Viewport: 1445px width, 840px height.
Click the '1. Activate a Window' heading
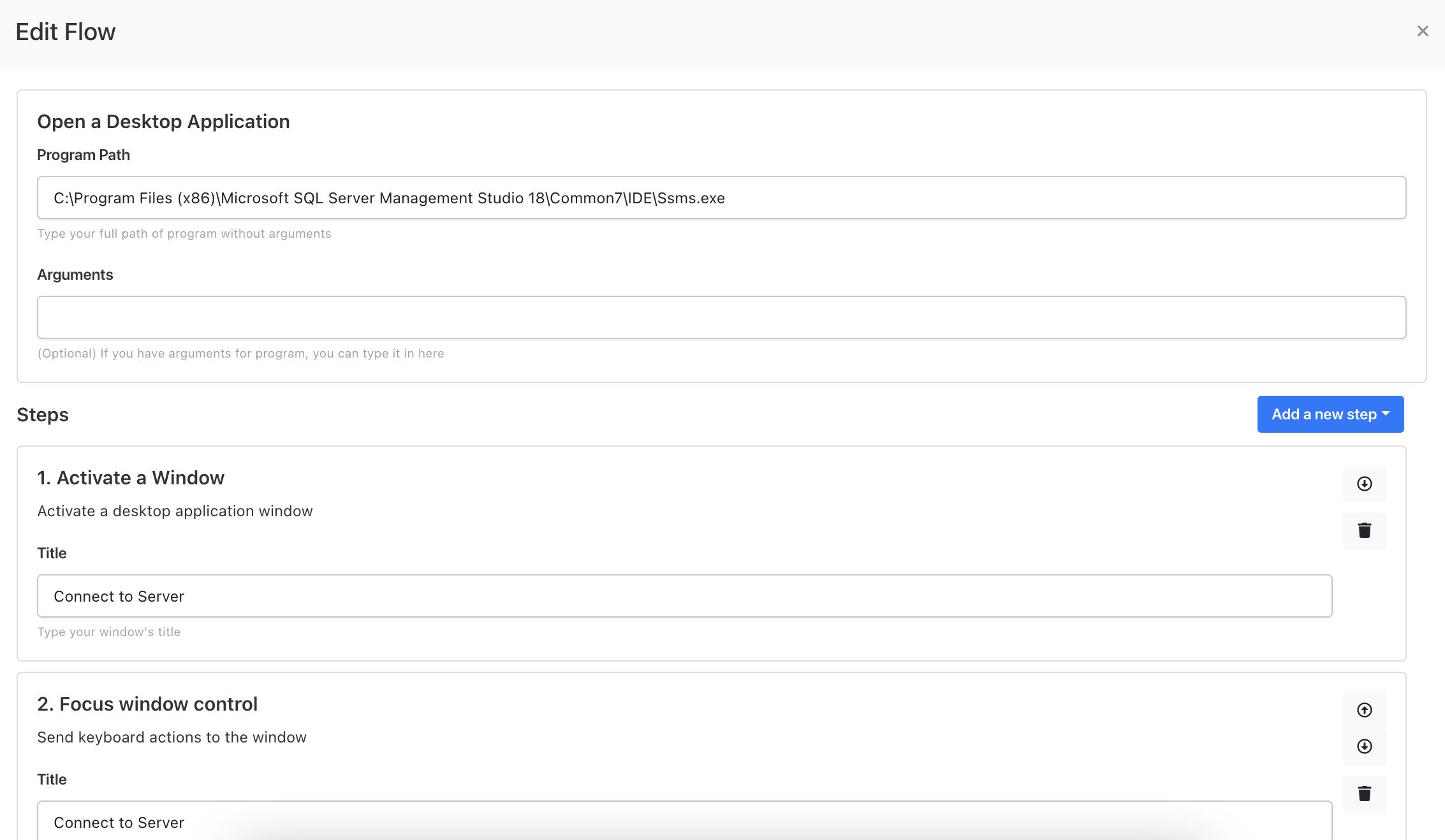pos(131,478)
